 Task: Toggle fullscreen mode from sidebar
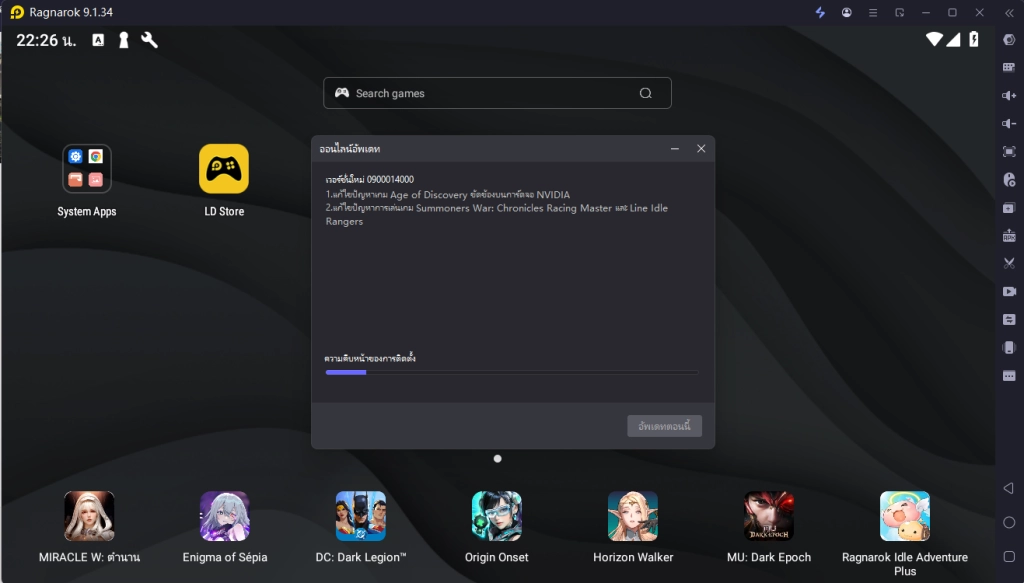tap(1009, 151)
